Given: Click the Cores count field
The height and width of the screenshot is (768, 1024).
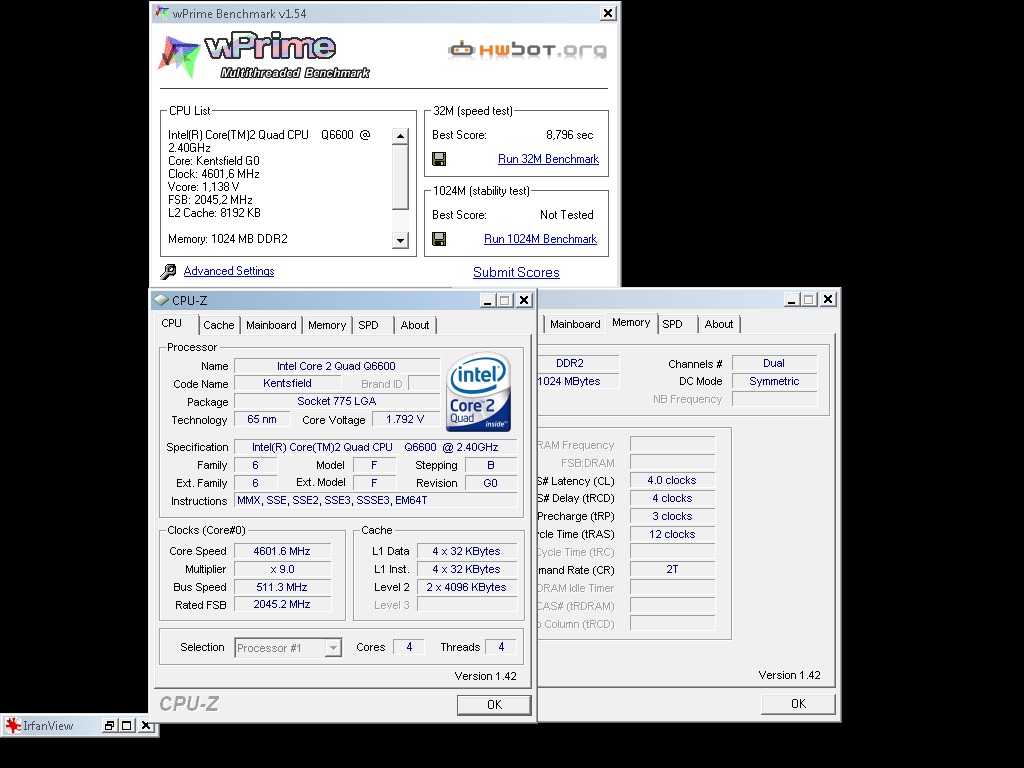Looking at the screenshot, I should 409,647.
